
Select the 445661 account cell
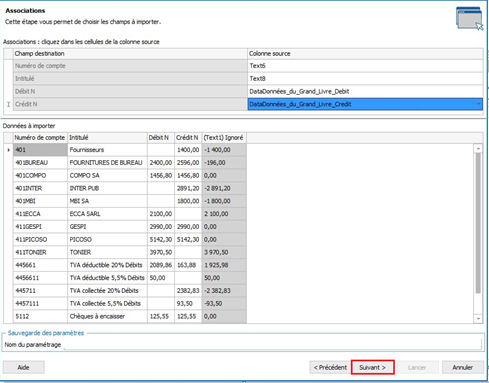[40, 265]
